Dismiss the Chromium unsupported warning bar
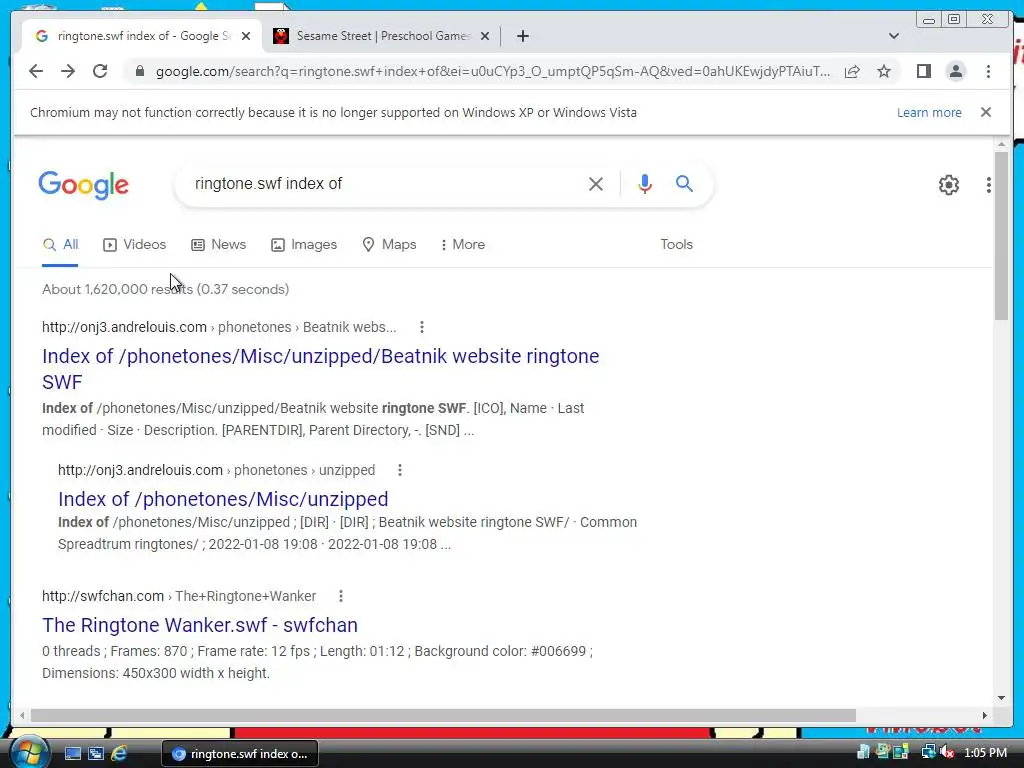1024x768 pixels. tap(986, 112)
